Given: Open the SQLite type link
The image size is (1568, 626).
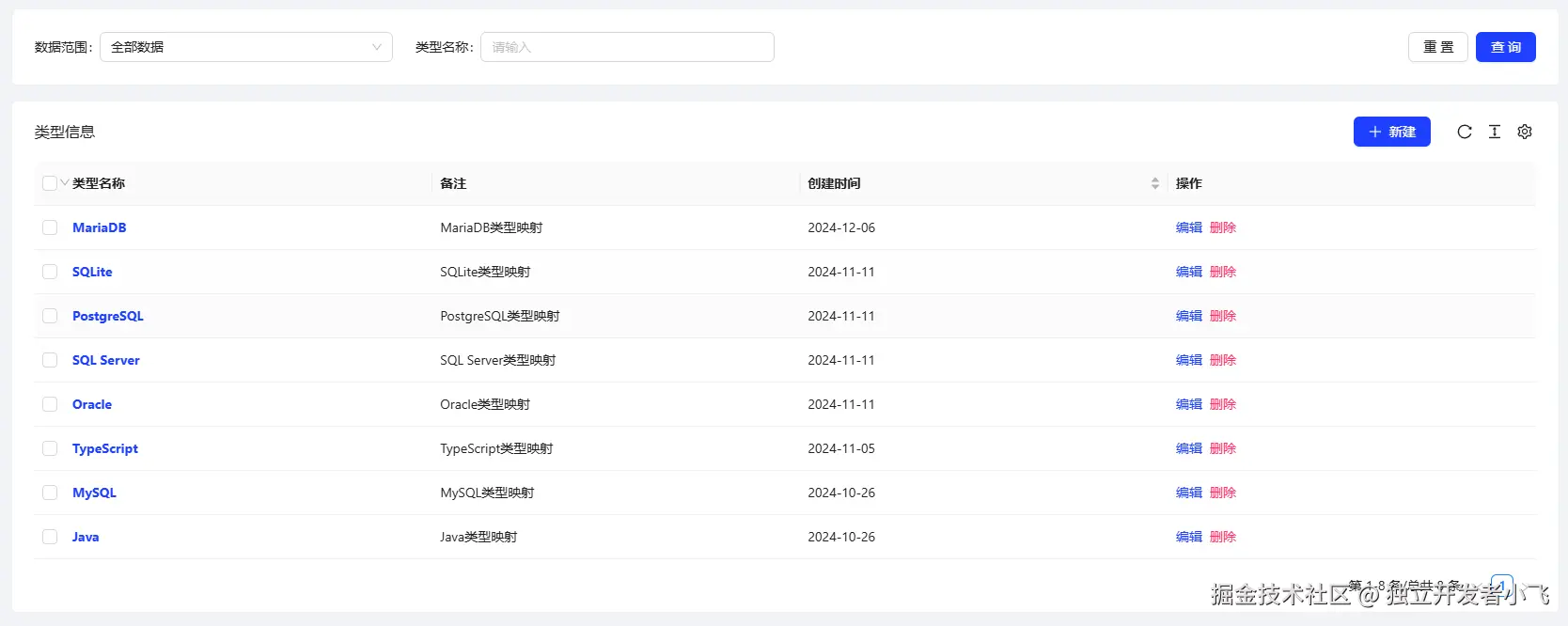Looking at the screenshot, I should pos(92,272).
